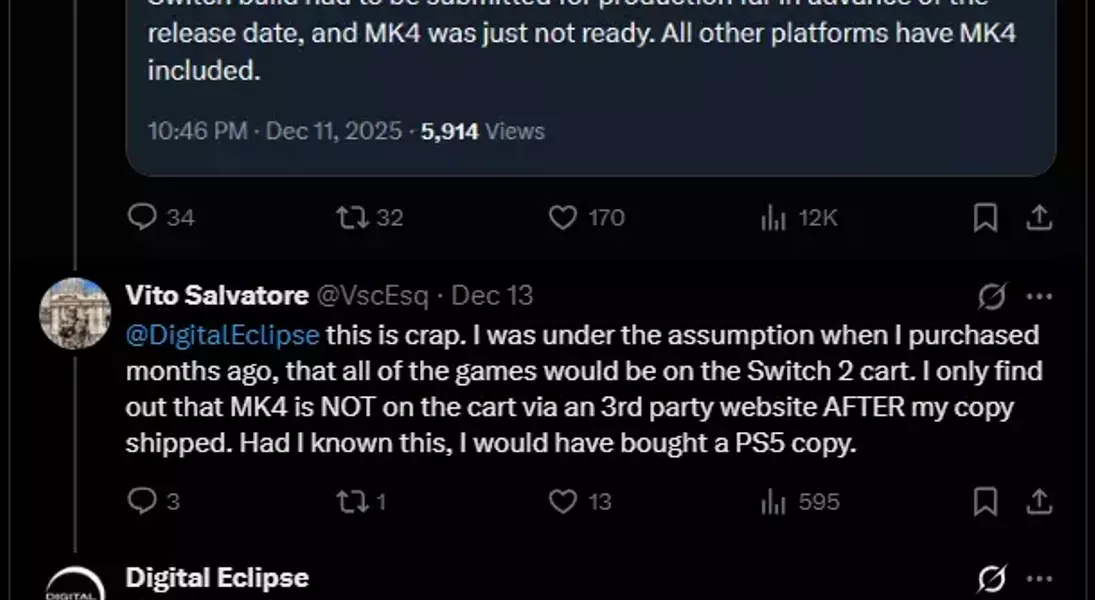This screenshot has height=600, width=1095.
Task: Share the main tweet
Action: pos(1039,217)
